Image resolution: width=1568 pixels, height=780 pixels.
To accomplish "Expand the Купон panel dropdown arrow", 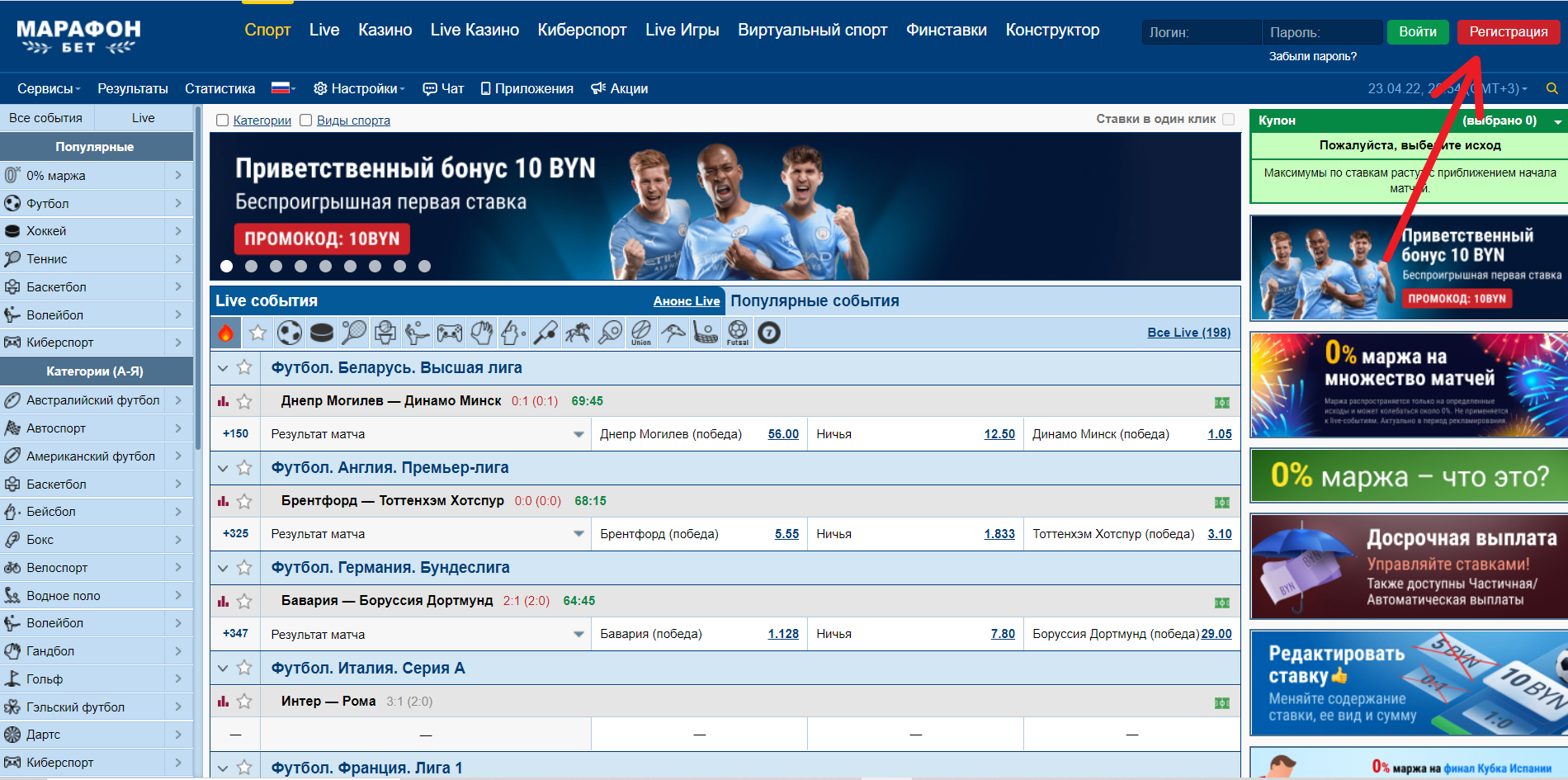I will tap(1557, 121).
